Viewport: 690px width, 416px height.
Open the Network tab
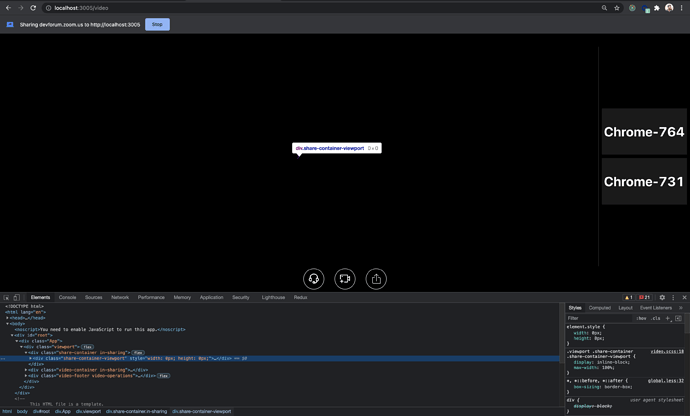coord(120,298)
